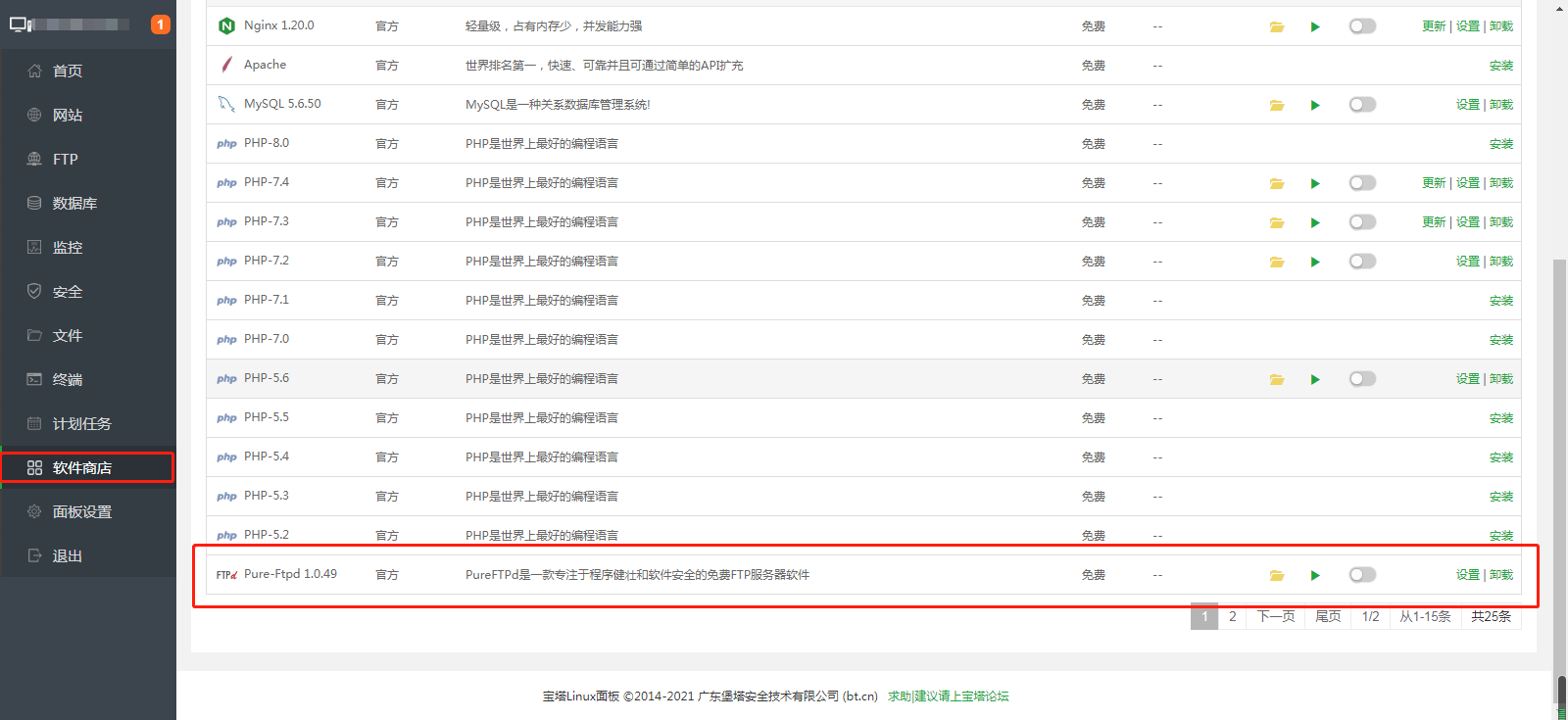
Task: Open the Nginx 1.20.0 folder icon
Action: (x=1277, y=26)
